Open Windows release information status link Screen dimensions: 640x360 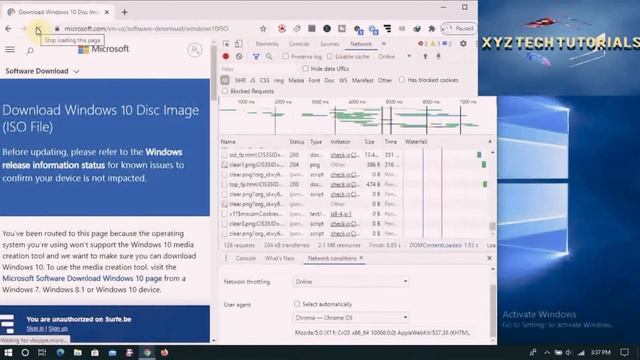(x=92, y=158)
